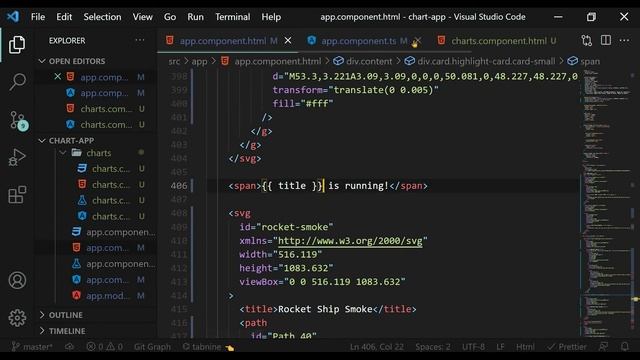The width and height of the screenshot is (640, 360).
Task: Open Accounts menu in activity bar
Action: 17,280
